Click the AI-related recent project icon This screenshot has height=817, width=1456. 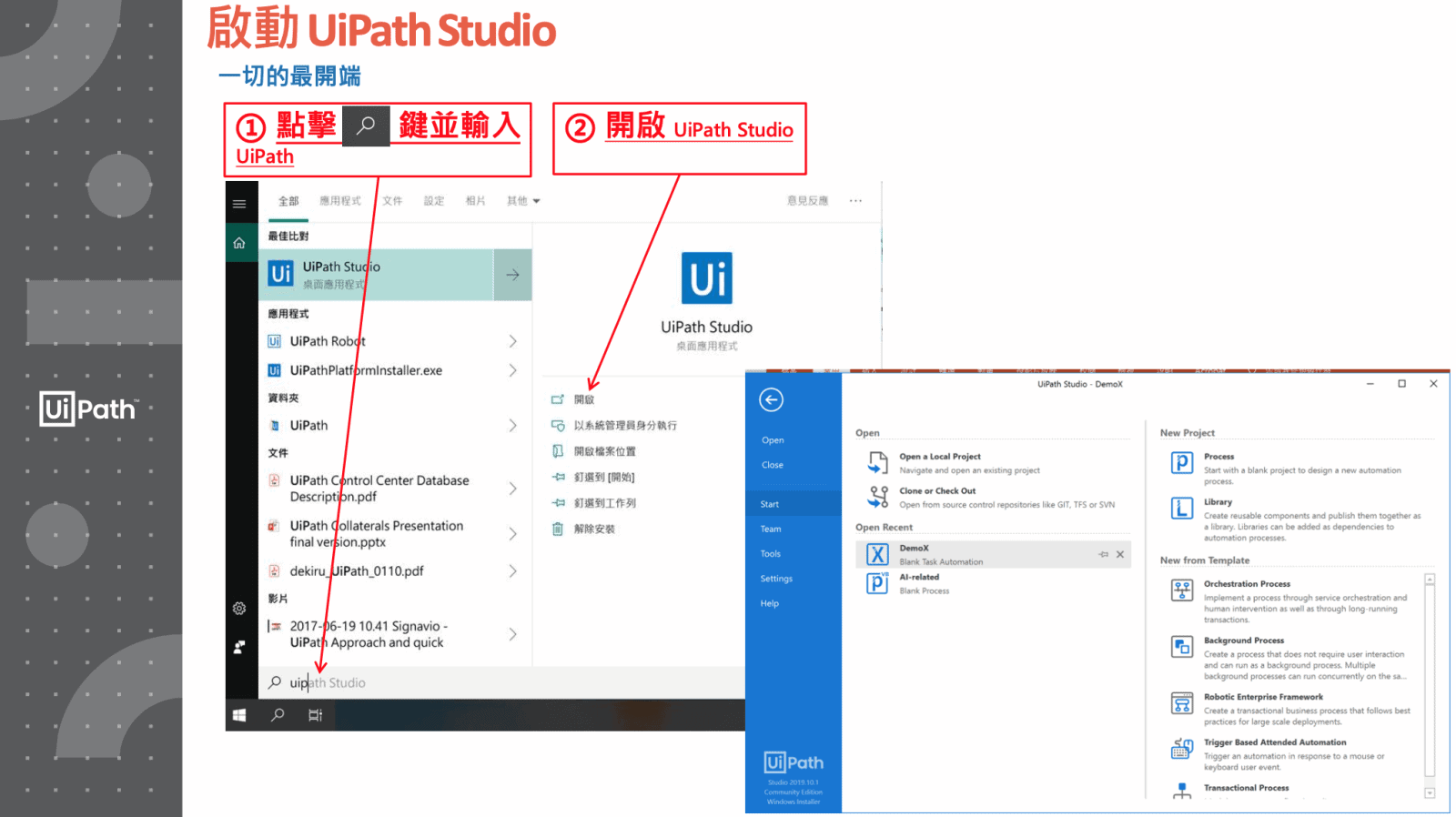877,582
